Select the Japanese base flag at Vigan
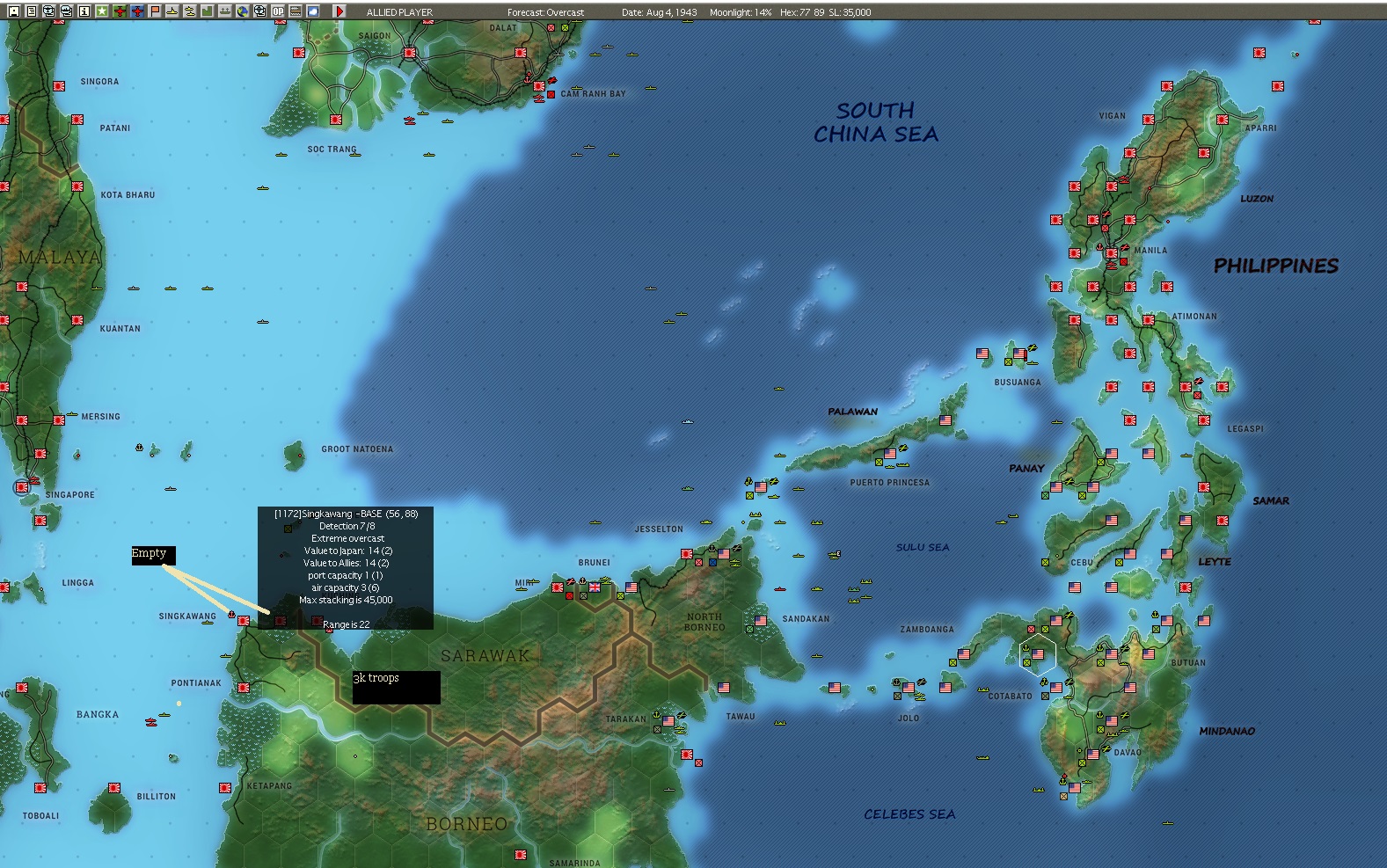Screen dimensions: 1387x868 pos(1149,120)
